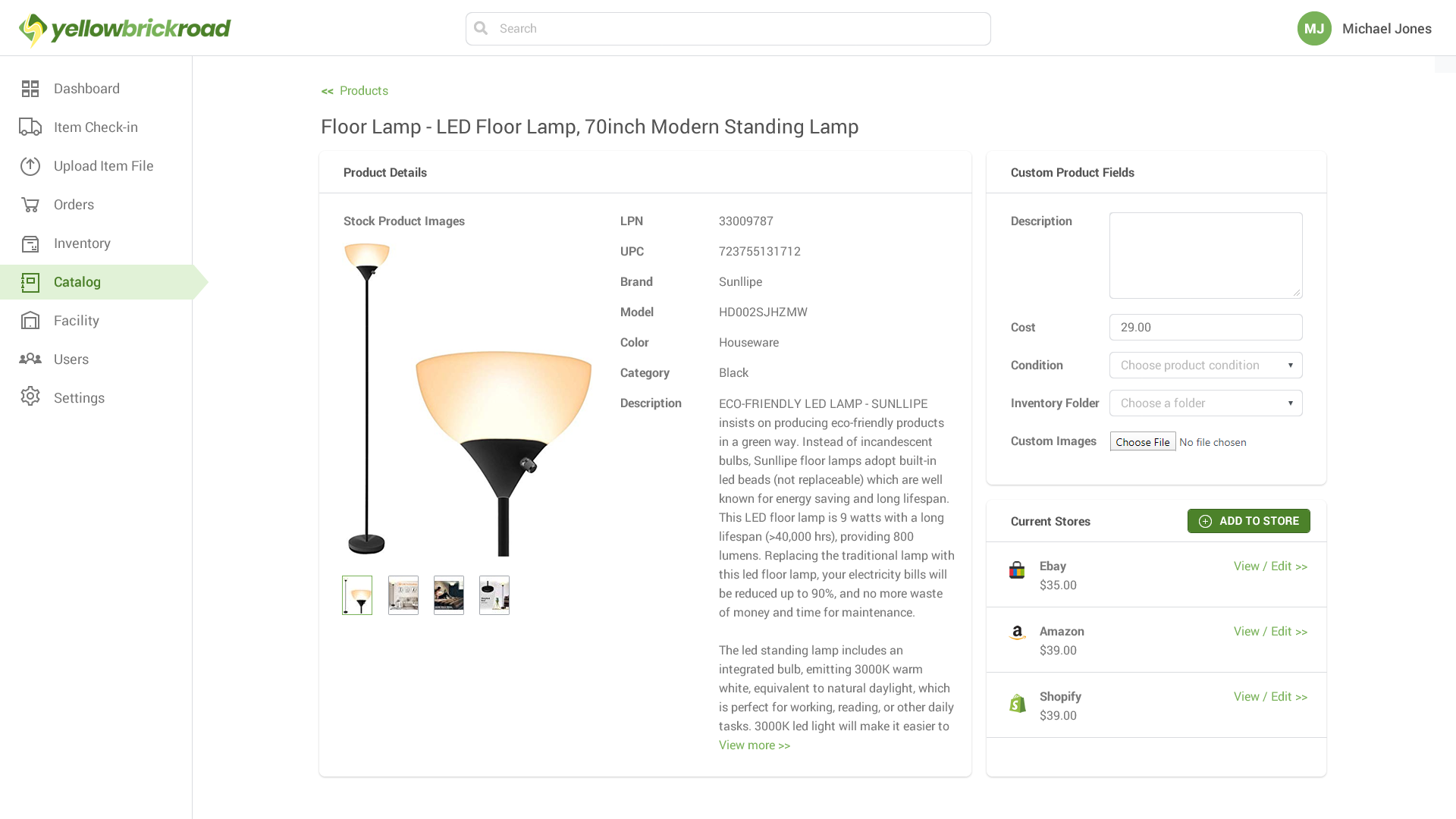Image resolution: width=1456 pixels, height=819 pixels.
Task: Click the Facility building icon
Action: [x=30, y=321]
